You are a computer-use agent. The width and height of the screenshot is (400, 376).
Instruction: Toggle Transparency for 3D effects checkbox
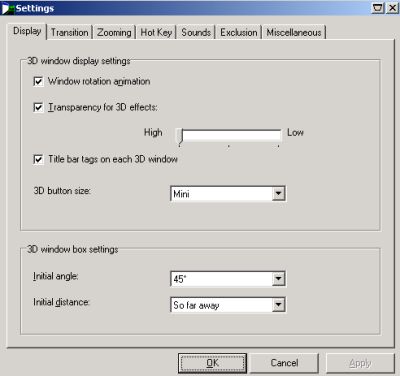point(38,107)
